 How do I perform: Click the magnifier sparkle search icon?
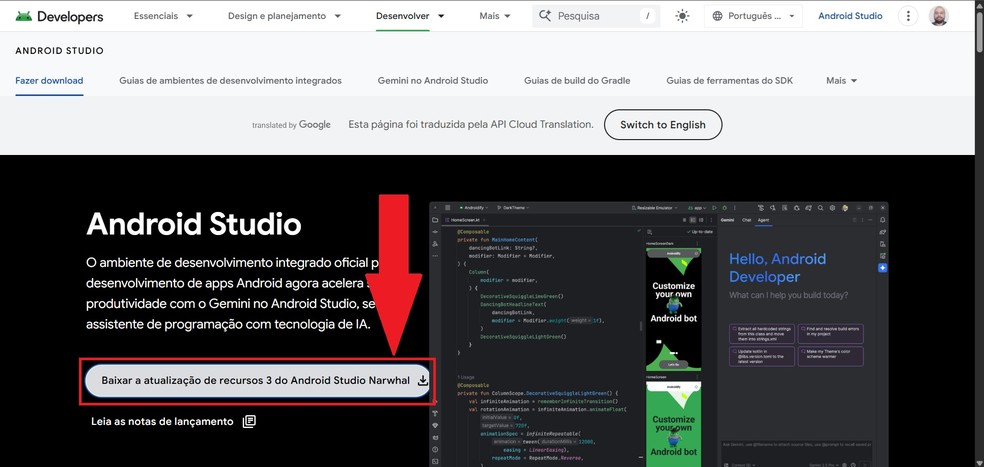pos(545,16)
